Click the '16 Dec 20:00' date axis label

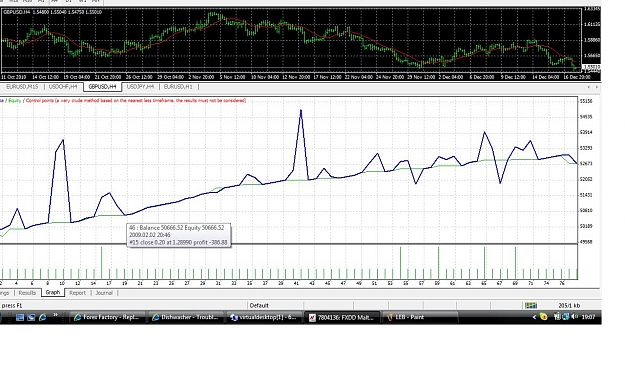(576, 77)
